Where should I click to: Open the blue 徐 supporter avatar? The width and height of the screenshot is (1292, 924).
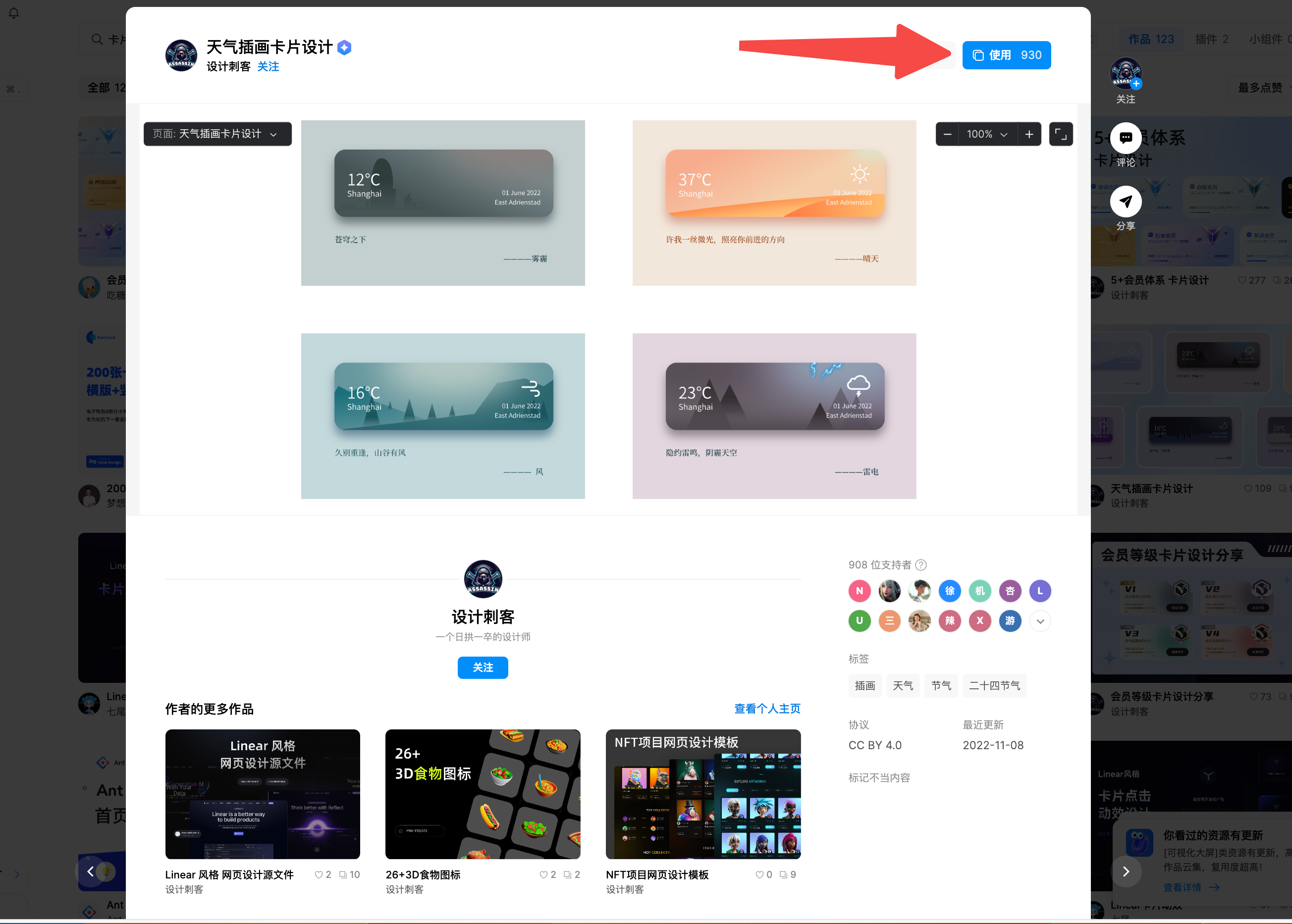[950, 591]
